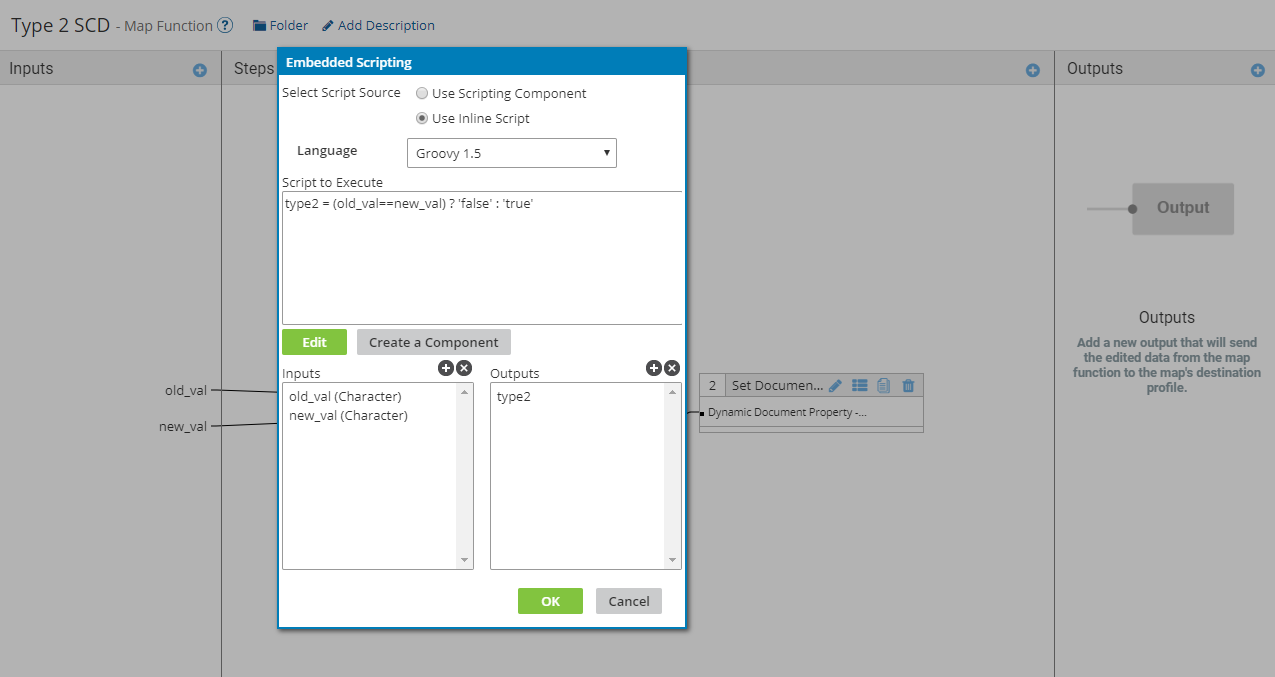This screenshot has width=1275, height=677.
Task: Add a new output with the Outputs panel plus icon
Action: pyautogui.click(x=1257, y=70)
